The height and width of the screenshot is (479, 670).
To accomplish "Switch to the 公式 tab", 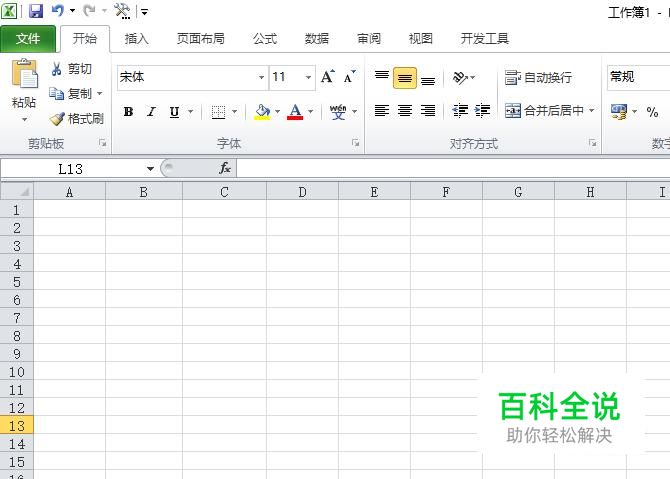I will coord(264,39).
